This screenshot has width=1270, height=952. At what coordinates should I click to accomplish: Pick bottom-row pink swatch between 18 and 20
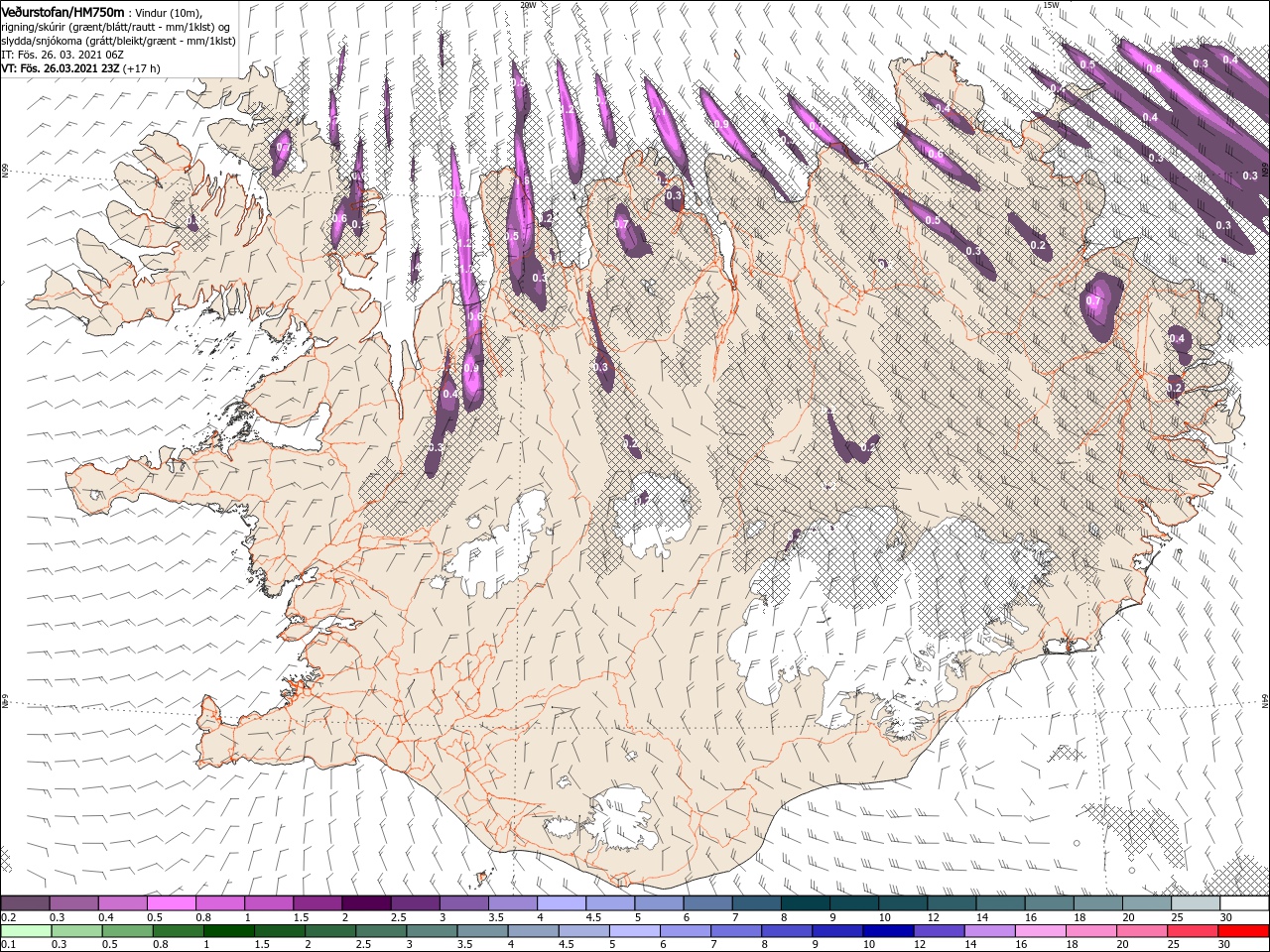coord(1090,931)
